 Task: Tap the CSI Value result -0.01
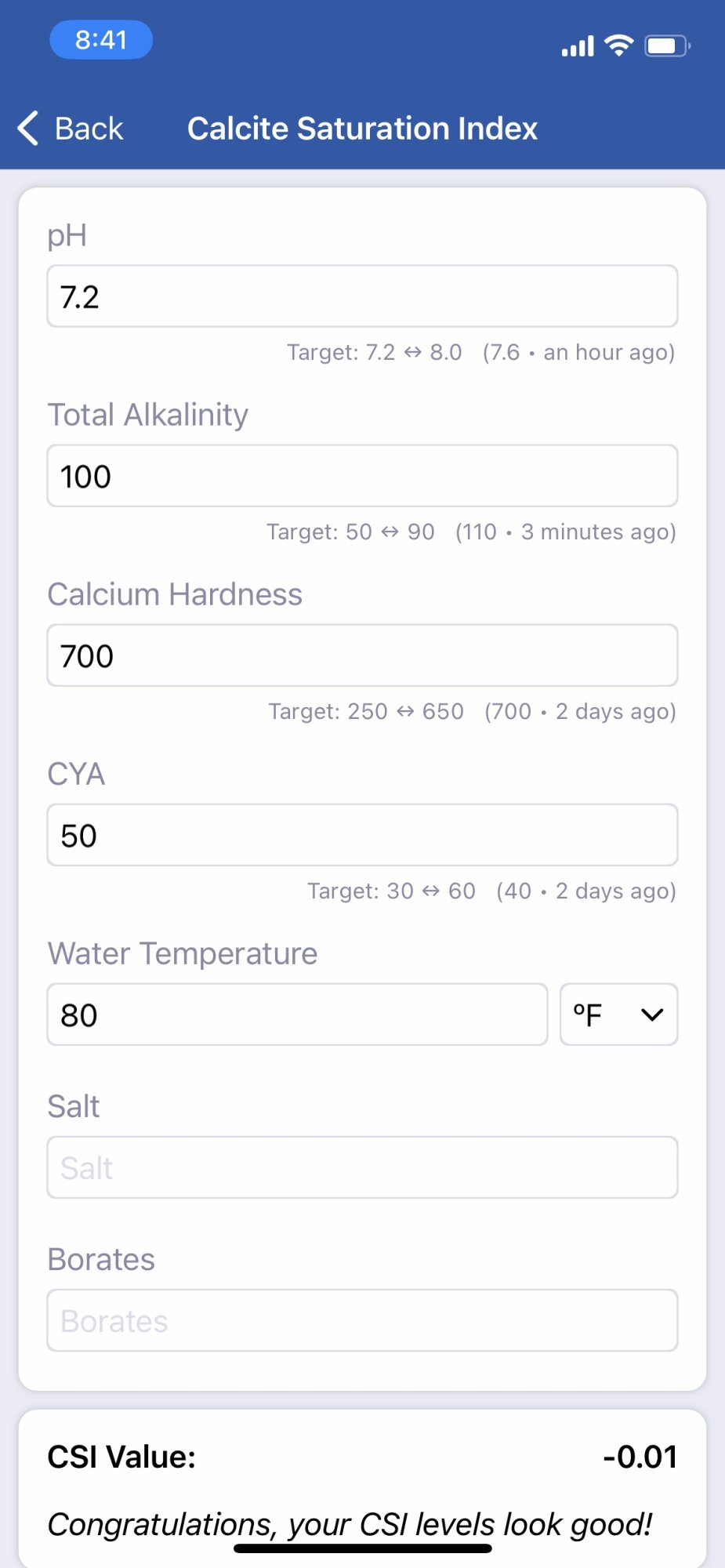(x=640, y=1457)
